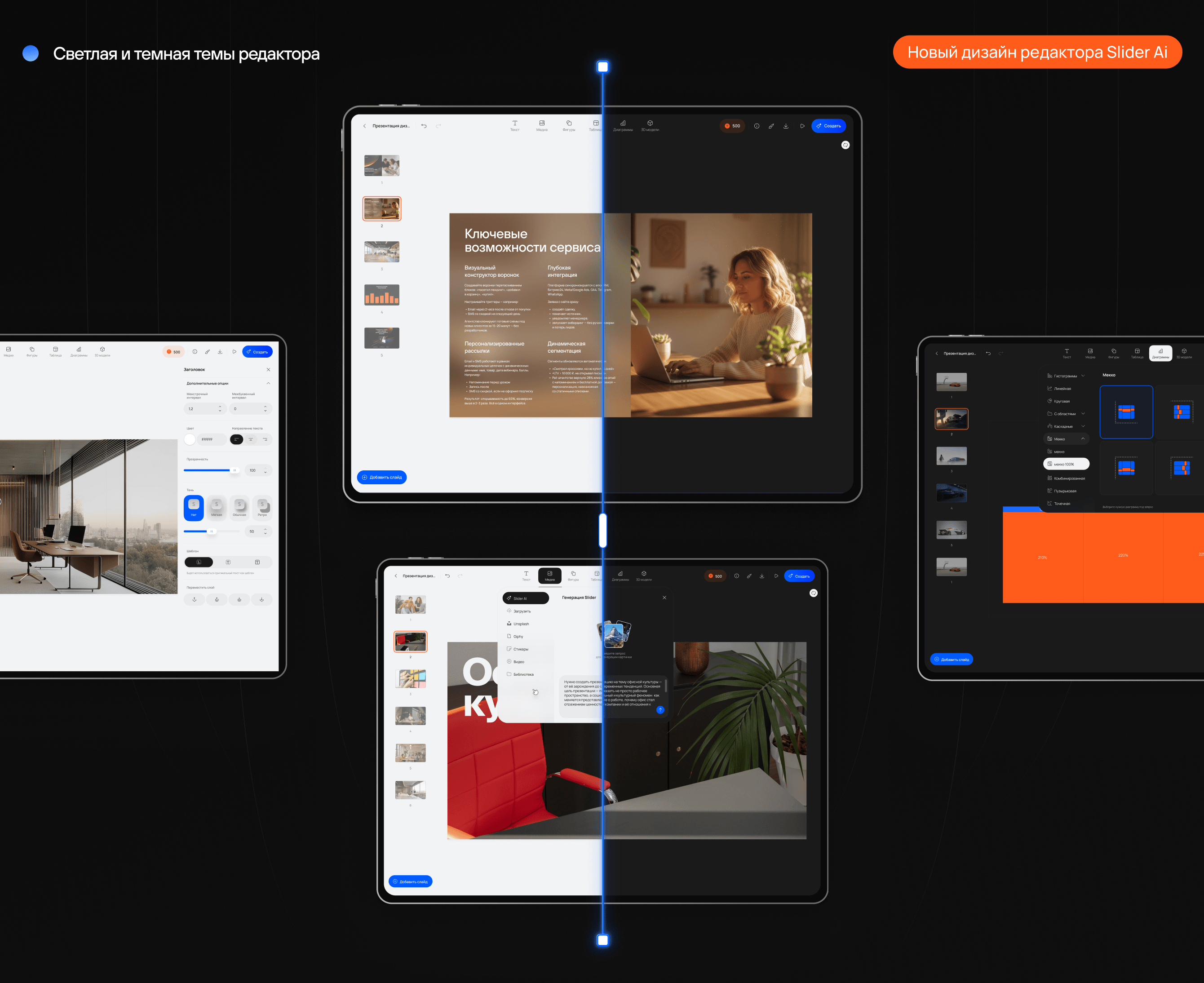Open Библиотека in the media menu
The image size is (1204, 983).
523,674
